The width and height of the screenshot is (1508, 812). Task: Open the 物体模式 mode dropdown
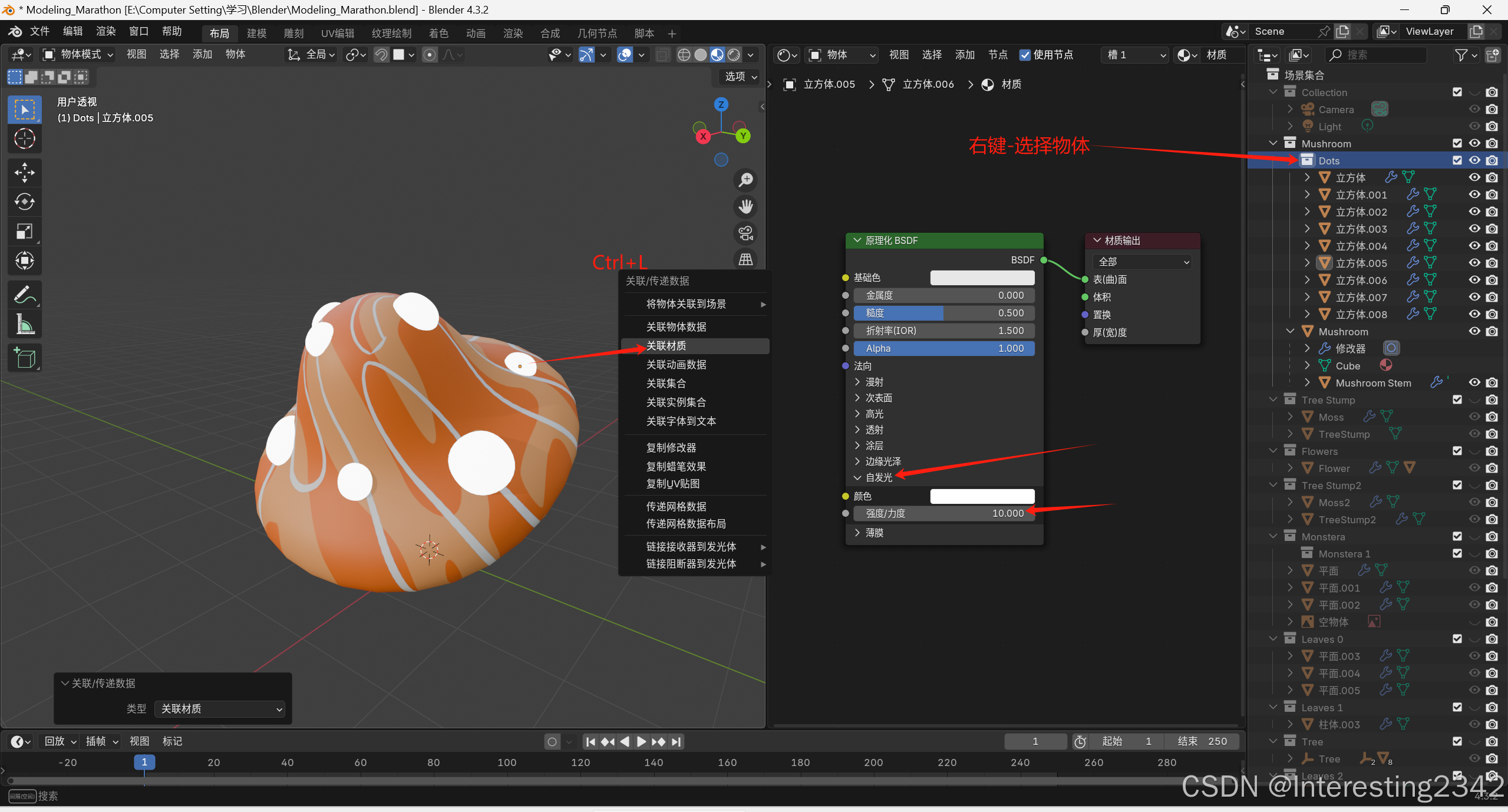[78, 55]
